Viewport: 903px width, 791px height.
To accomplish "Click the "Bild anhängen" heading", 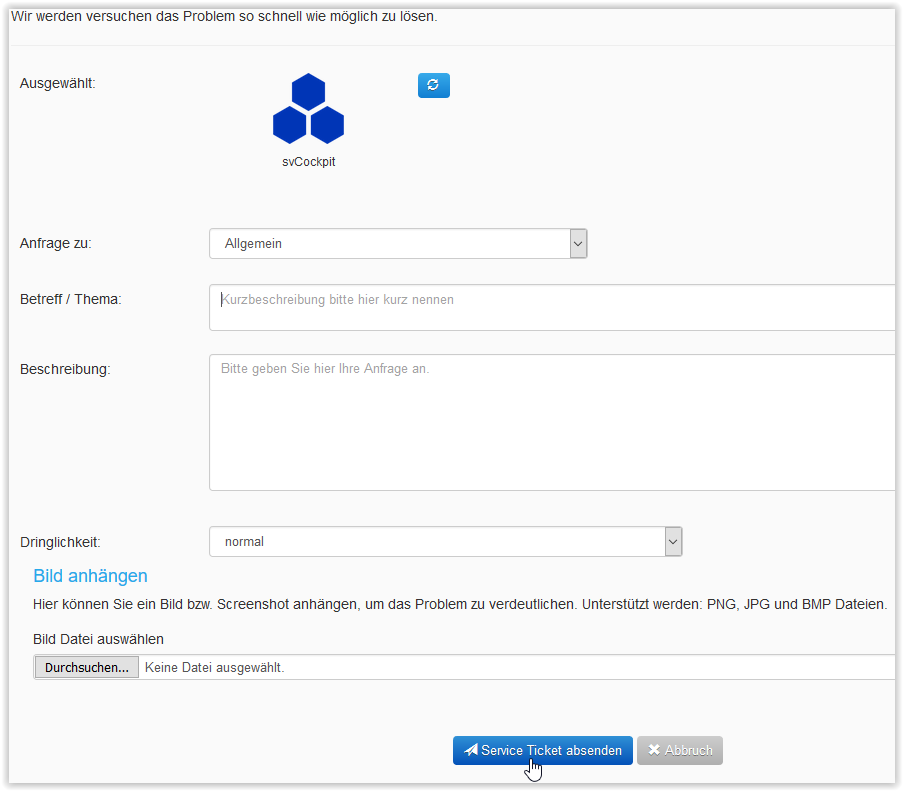I will [90, 576].
